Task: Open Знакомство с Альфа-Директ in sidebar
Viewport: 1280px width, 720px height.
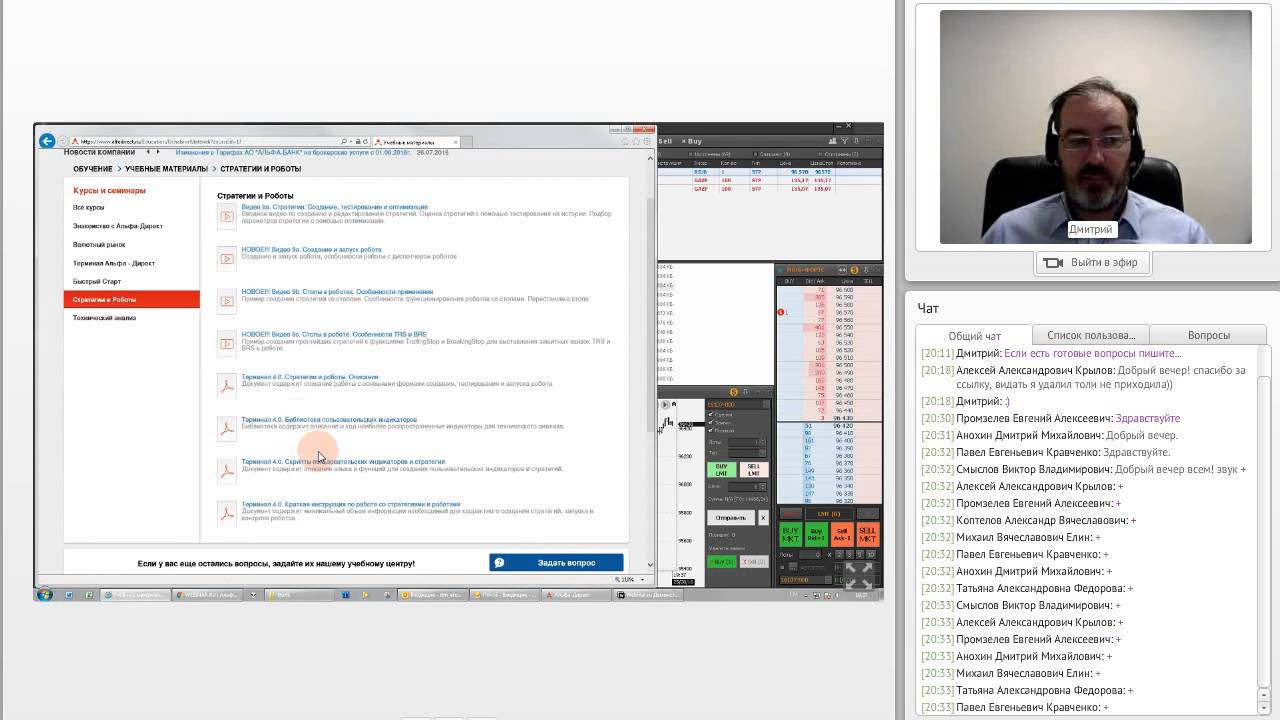Action: click(117, 226)
